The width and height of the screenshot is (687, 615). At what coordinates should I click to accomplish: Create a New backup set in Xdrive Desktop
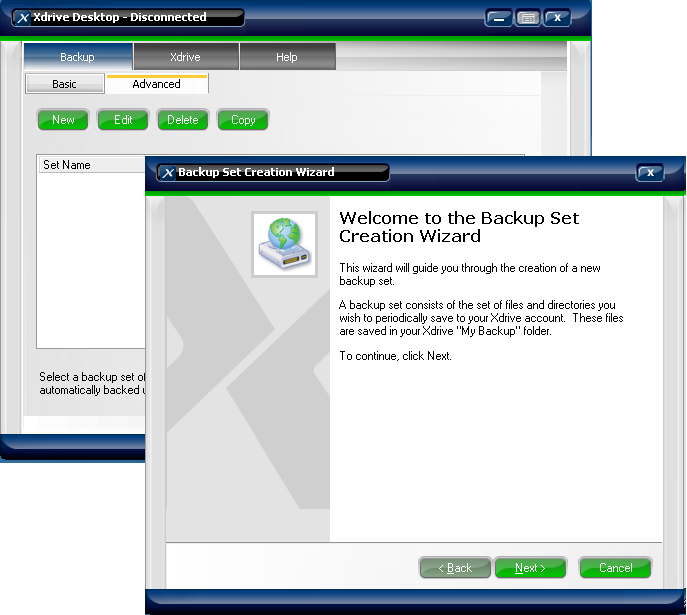tap(63, 120)
